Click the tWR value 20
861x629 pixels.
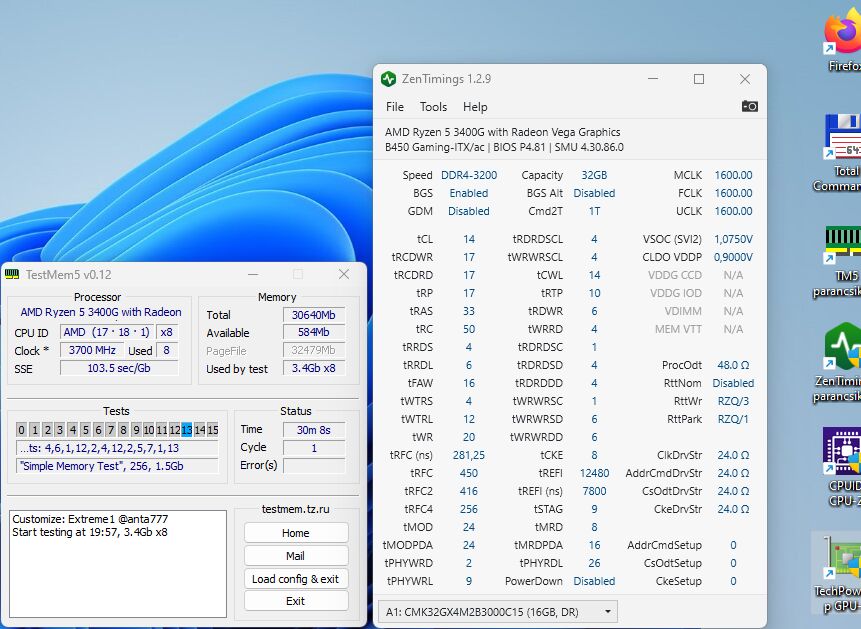coord(469,437)
